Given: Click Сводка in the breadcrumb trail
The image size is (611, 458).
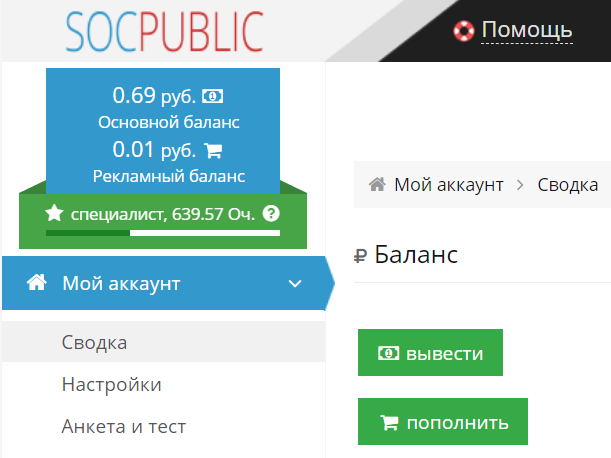Looking at the screenshot, I should [x=567, y=184].
